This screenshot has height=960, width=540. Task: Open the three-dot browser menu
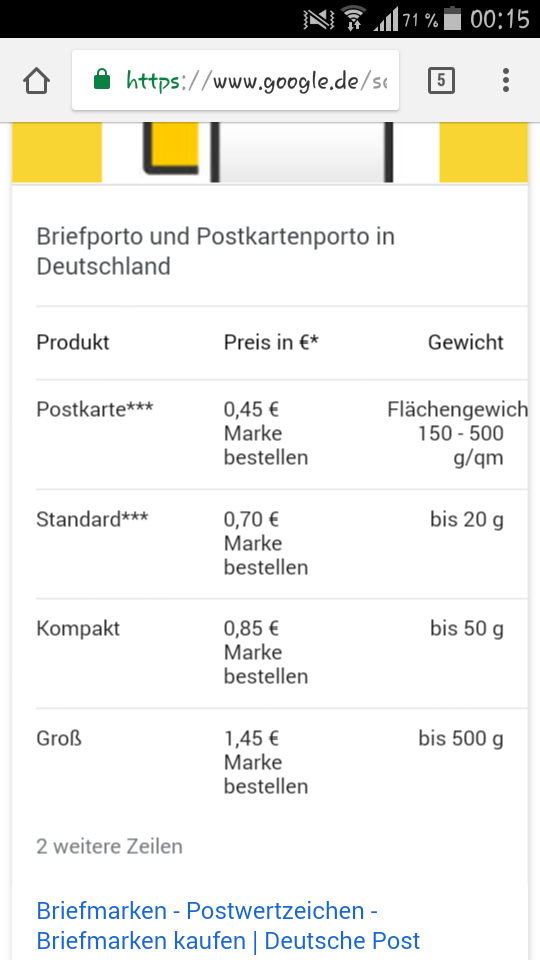506,80
